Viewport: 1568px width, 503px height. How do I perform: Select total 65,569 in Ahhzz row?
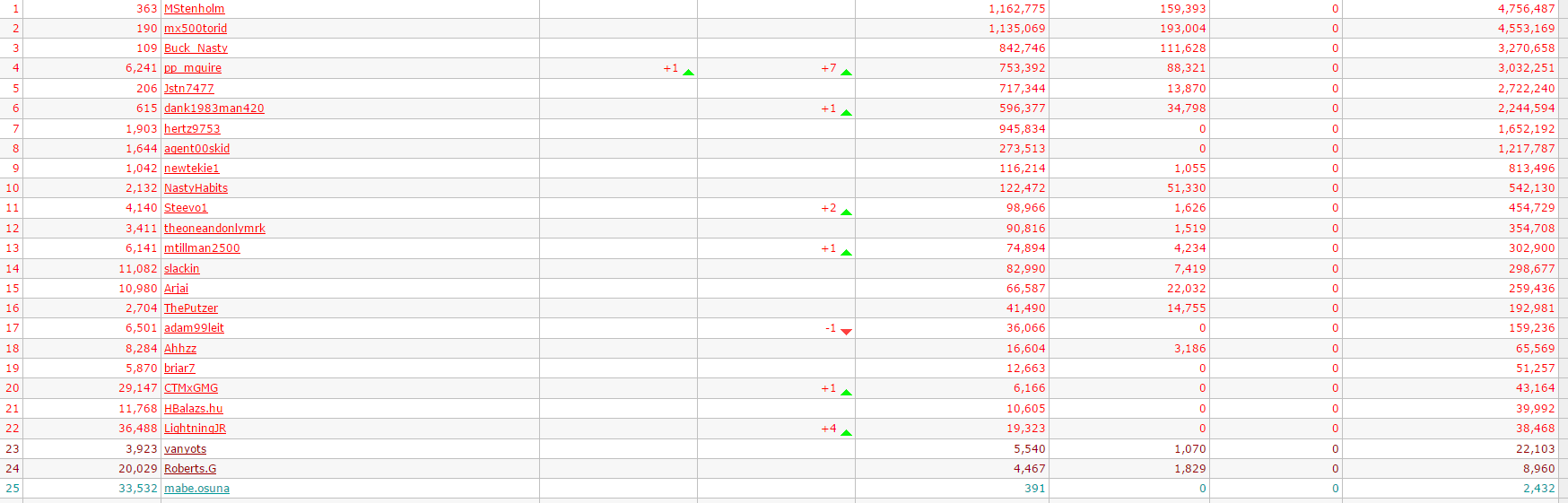click(x=1535, y=349)
